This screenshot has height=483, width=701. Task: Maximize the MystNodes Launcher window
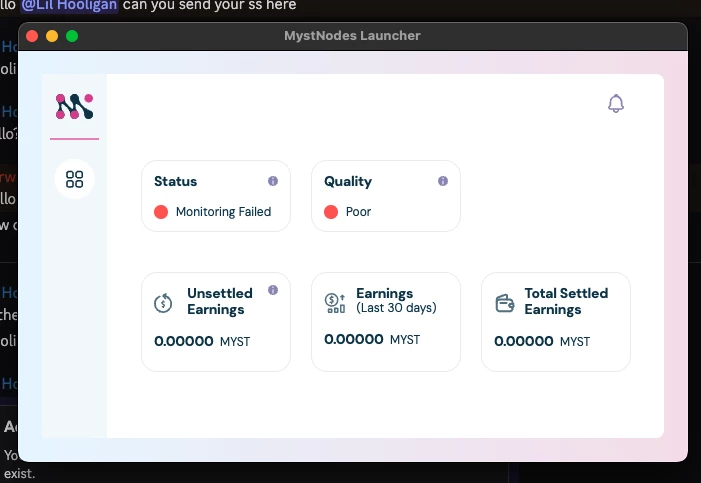[x=72, y=36]
